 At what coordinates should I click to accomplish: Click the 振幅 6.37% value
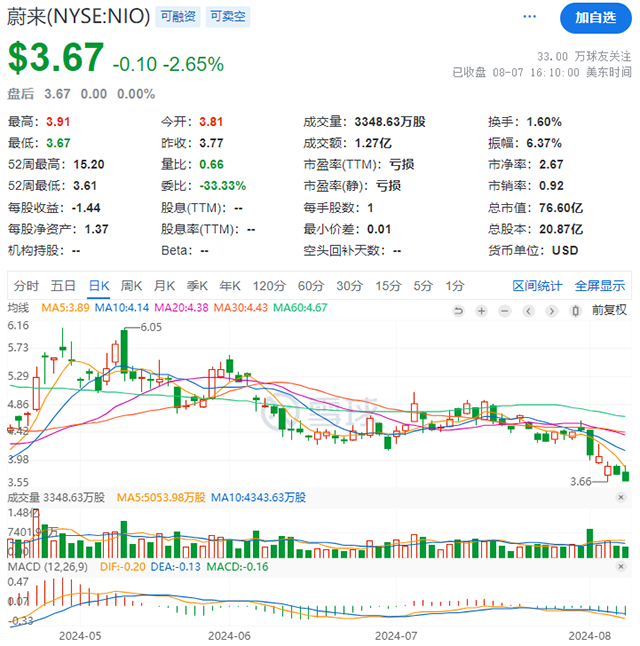(x=544, y=143)
